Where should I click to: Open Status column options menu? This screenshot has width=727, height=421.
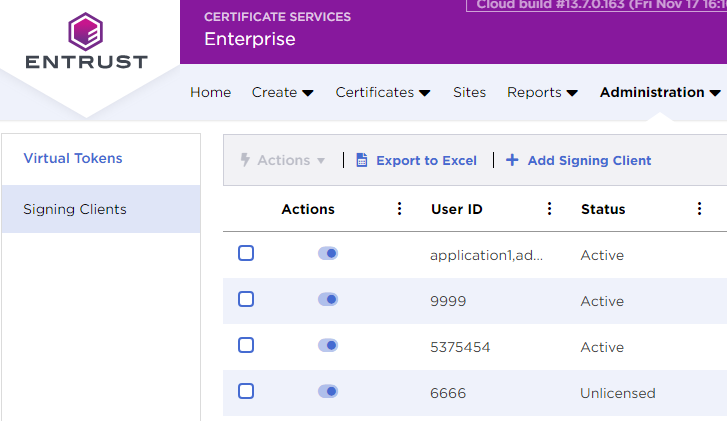tap(699, 209)
